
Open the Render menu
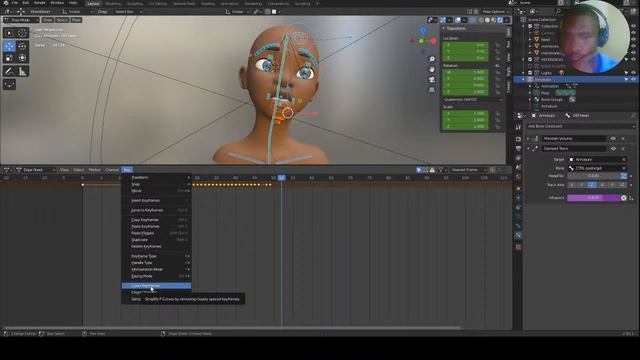tap(40, 3)
